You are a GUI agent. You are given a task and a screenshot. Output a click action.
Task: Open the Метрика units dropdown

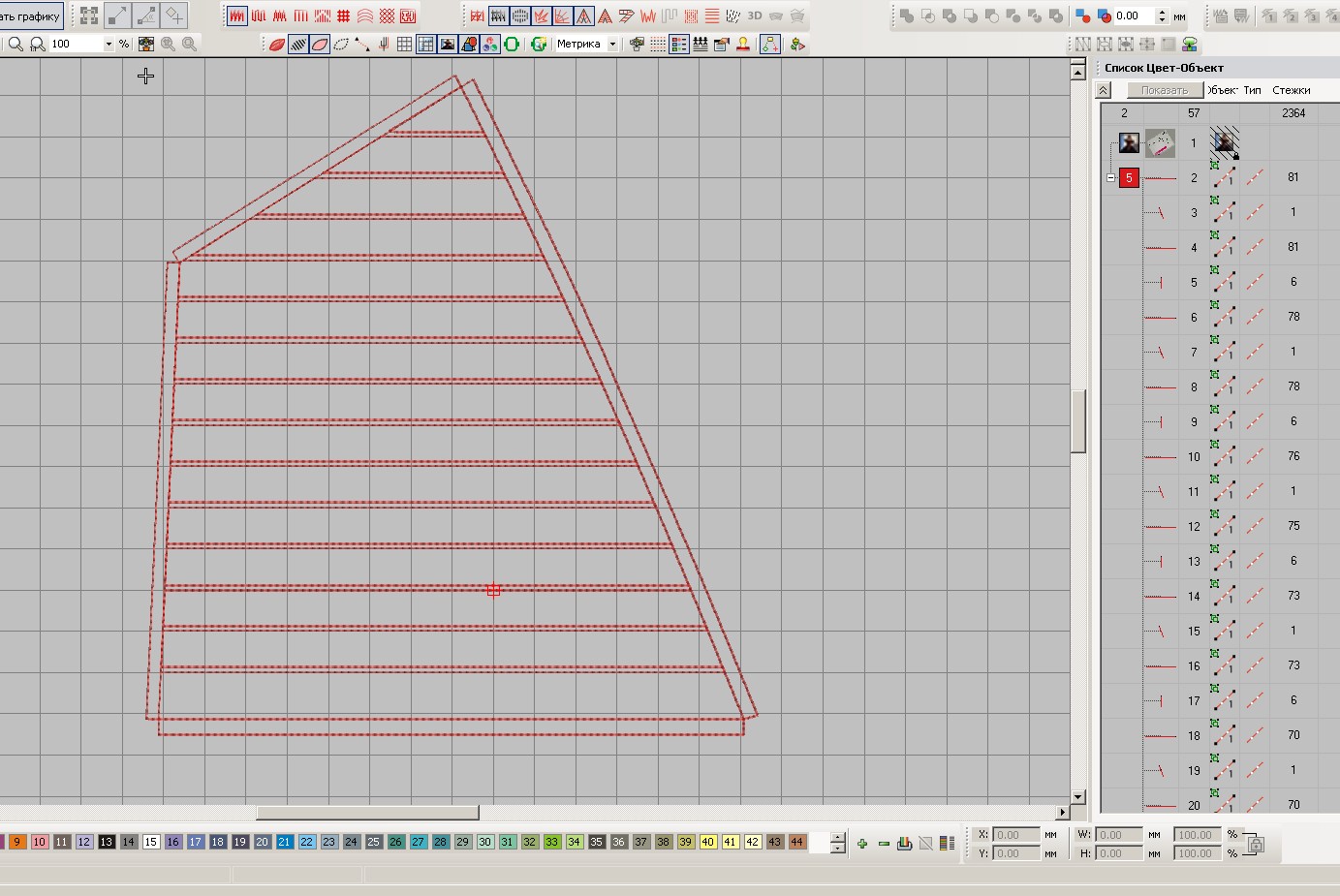point(612,44)
